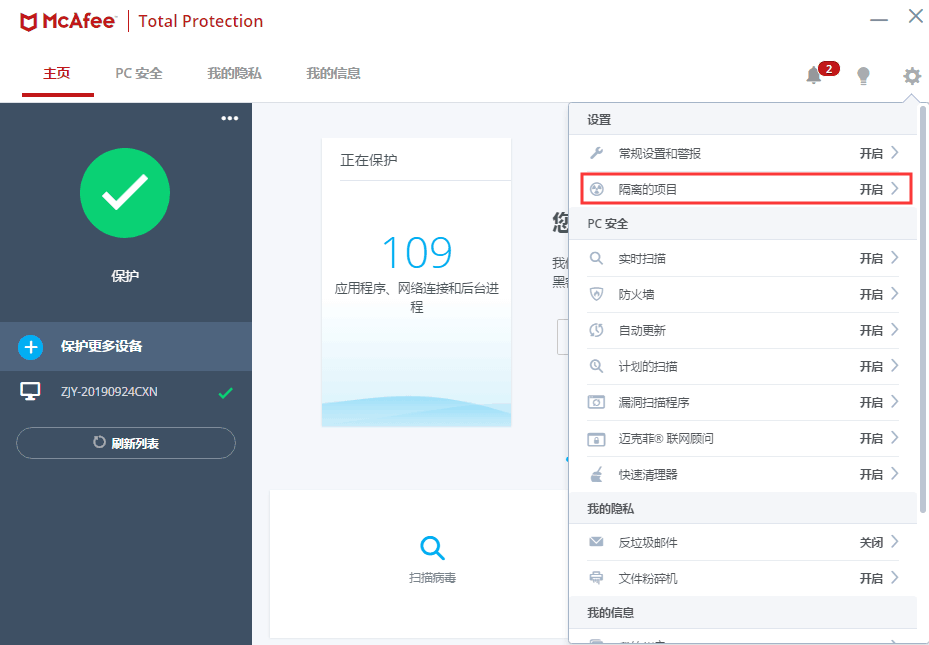Click the computer monitor icon for ZJY-20190924CXN
This screenshot has height=645, width=929.
pos(30,392)
